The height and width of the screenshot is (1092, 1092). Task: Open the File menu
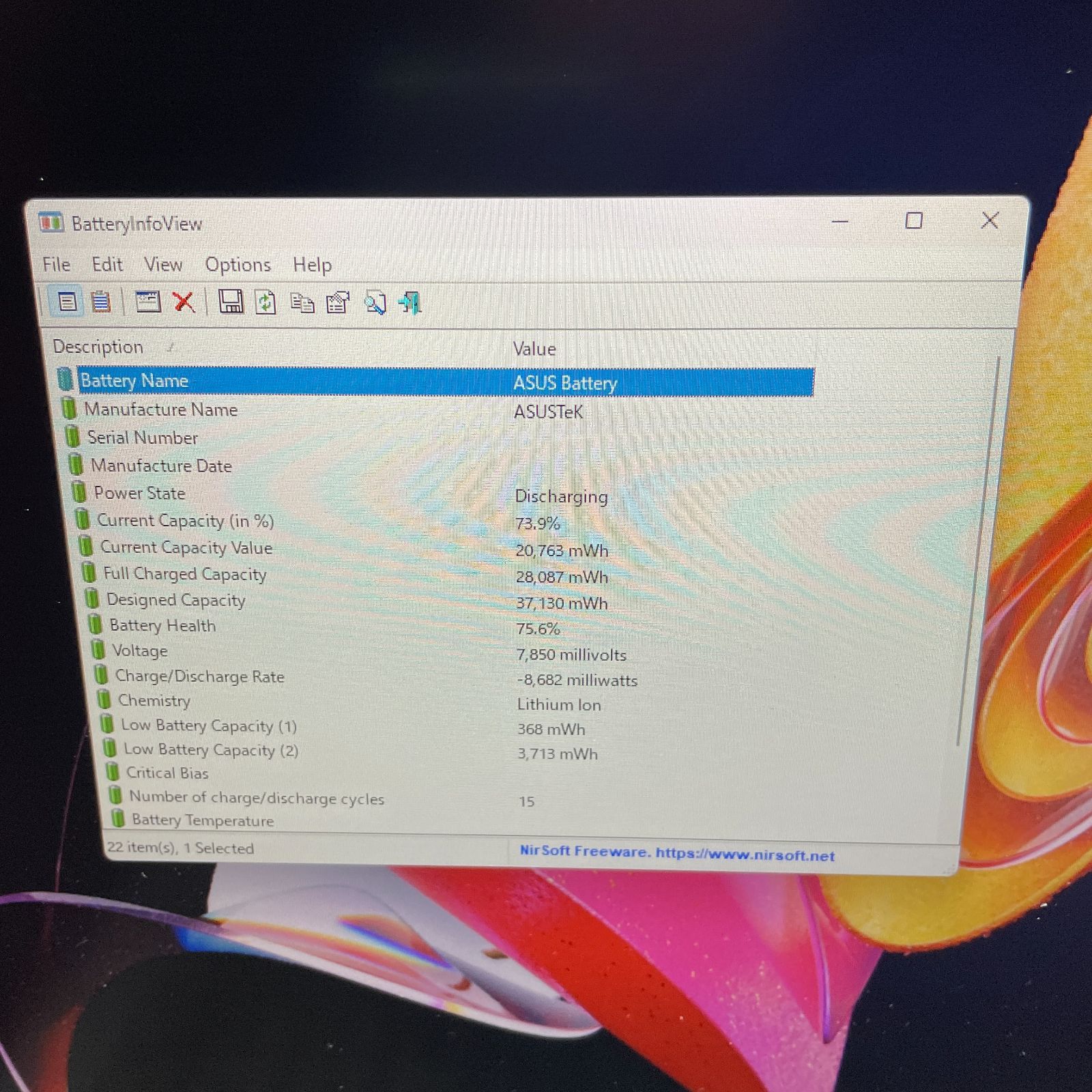56,265
